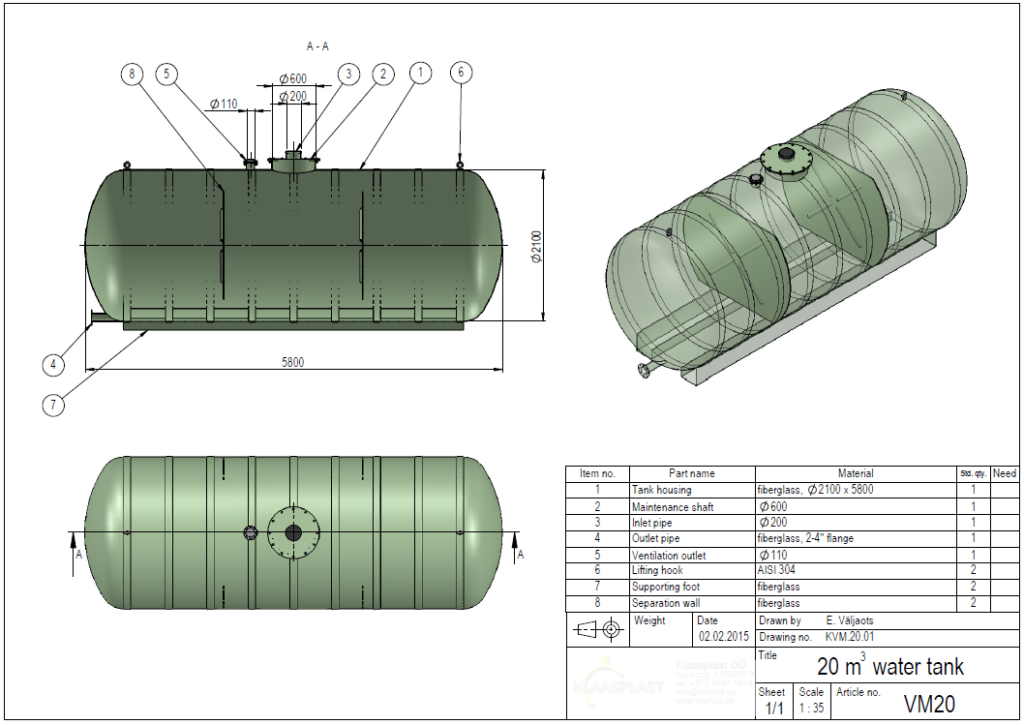Select the '20 m³ water tank' title field
Screen dimensions: 1024x725
tap(890, 667)
